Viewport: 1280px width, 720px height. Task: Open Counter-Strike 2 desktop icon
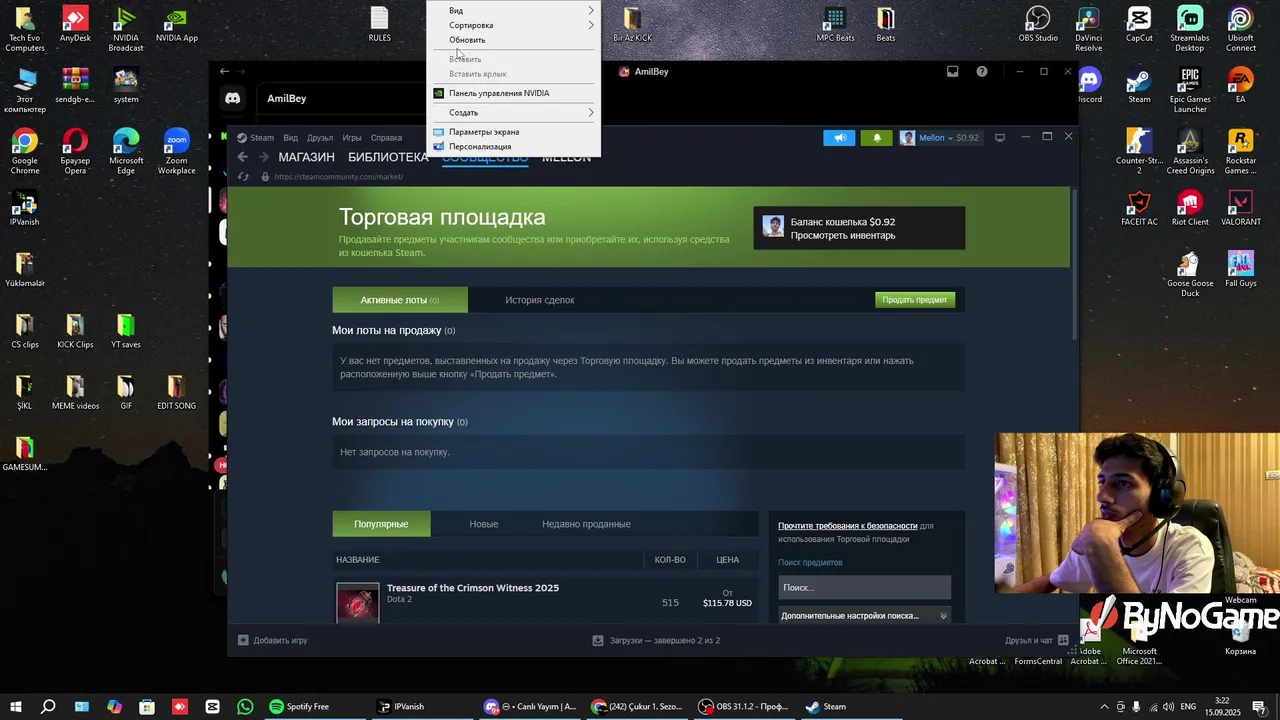[1139, 151]
